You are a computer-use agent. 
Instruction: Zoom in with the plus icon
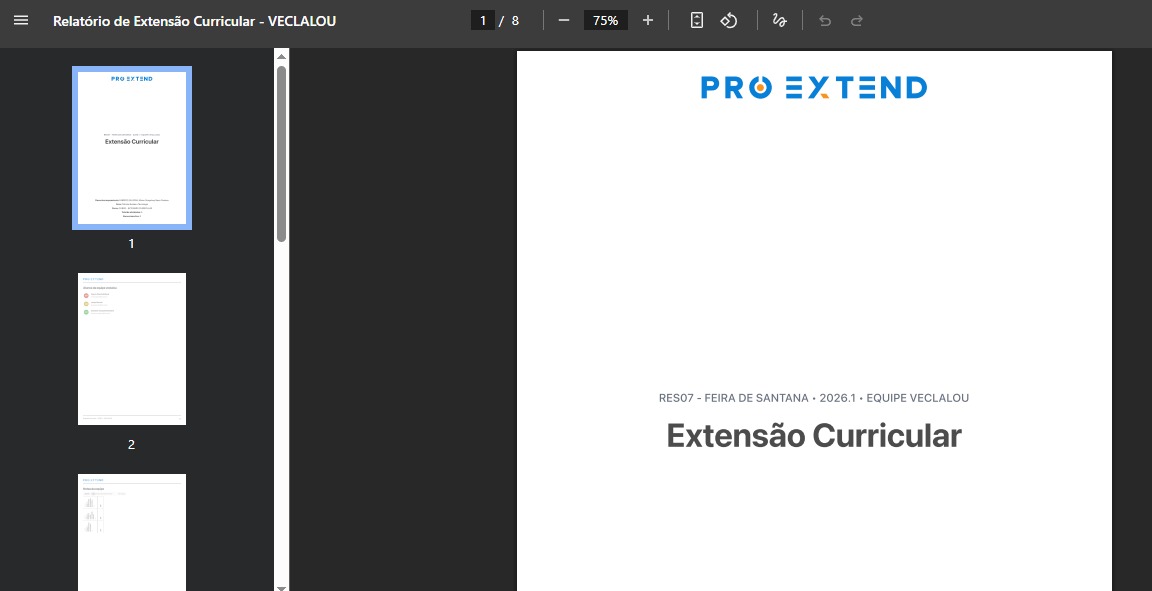(647, 21)
